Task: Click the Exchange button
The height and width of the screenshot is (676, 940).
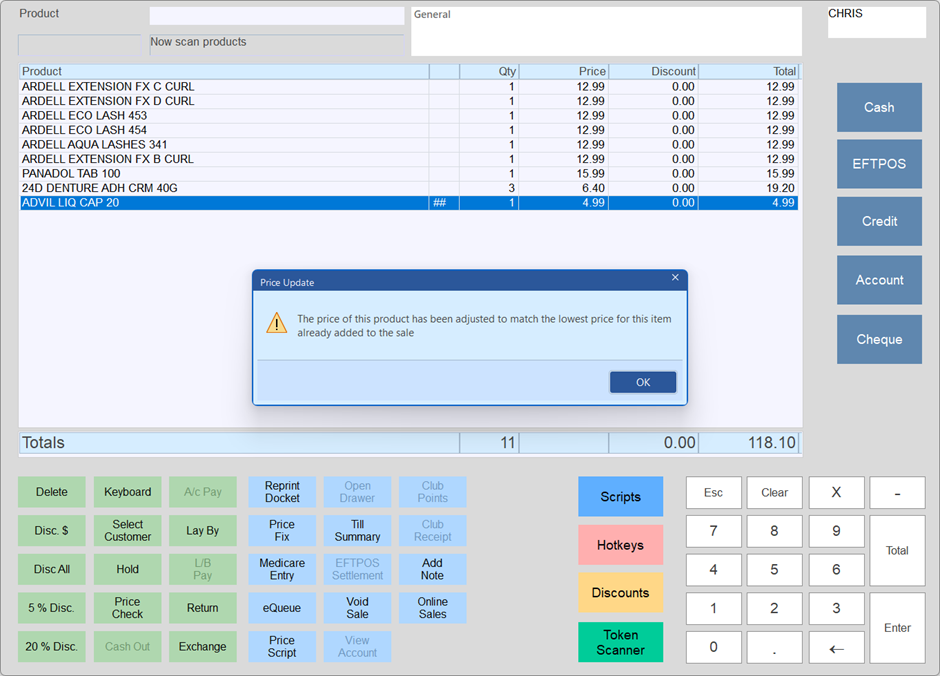Action: click(x=203, y=647)
